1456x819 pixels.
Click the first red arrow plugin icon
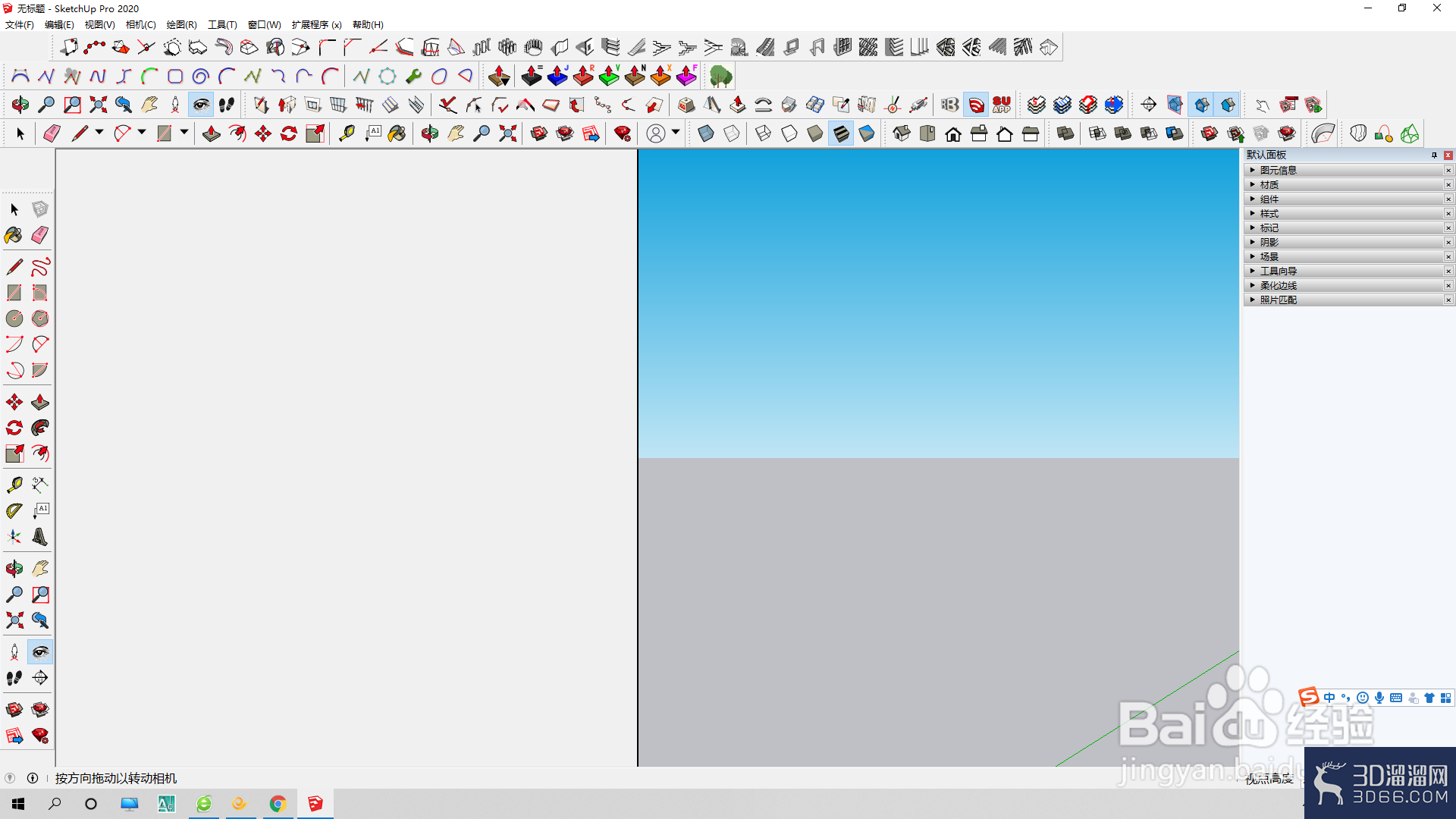(x=499, y=76)
